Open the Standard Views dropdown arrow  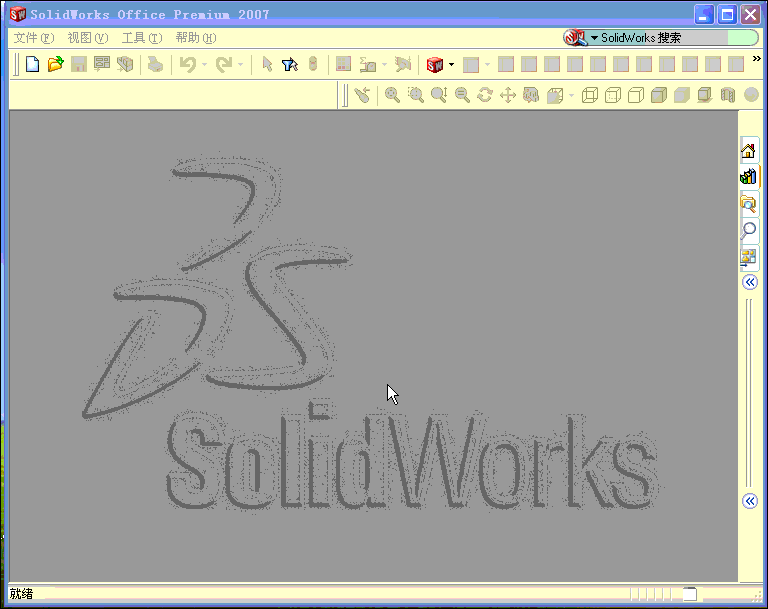tap(571, 95)
